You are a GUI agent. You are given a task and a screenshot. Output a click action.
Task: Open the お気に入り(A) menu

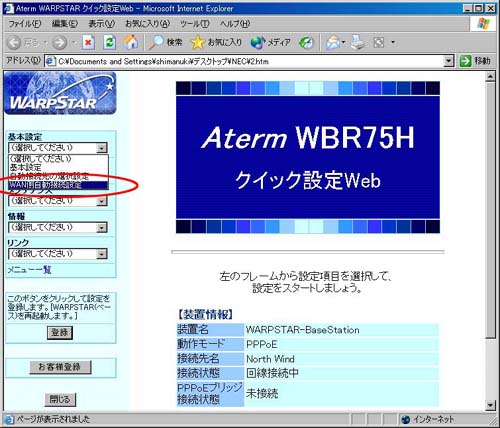[147, 24]
